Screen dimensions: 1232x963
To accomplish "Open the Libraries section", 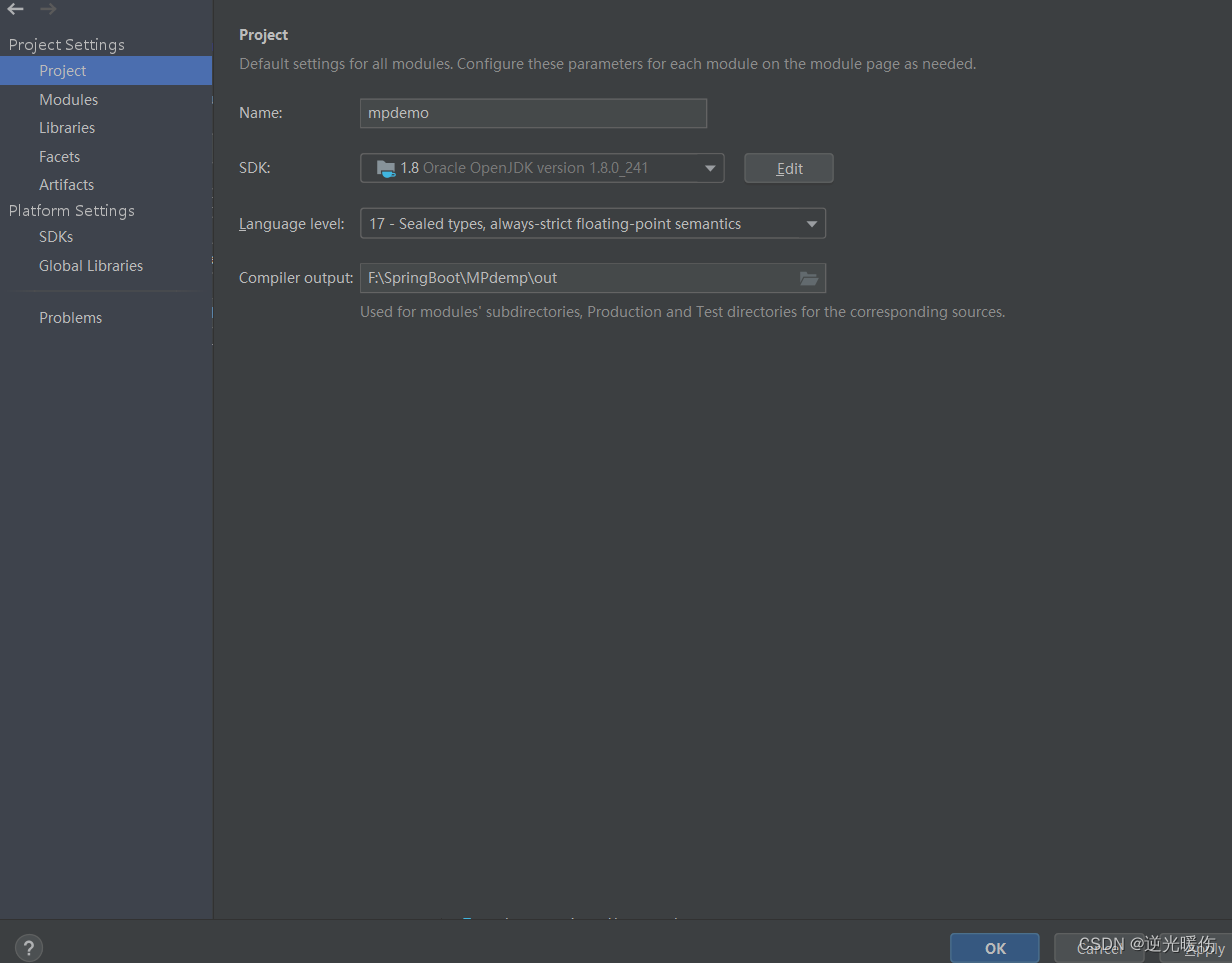I will (66, 127).
